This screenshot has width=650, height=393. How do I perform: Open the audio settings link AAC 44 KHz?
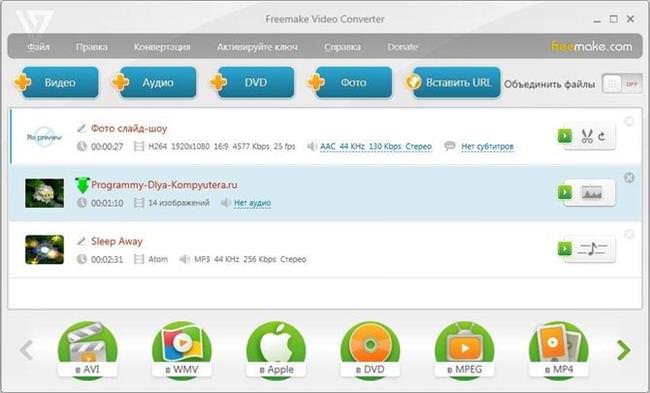[x=376, y=146]
